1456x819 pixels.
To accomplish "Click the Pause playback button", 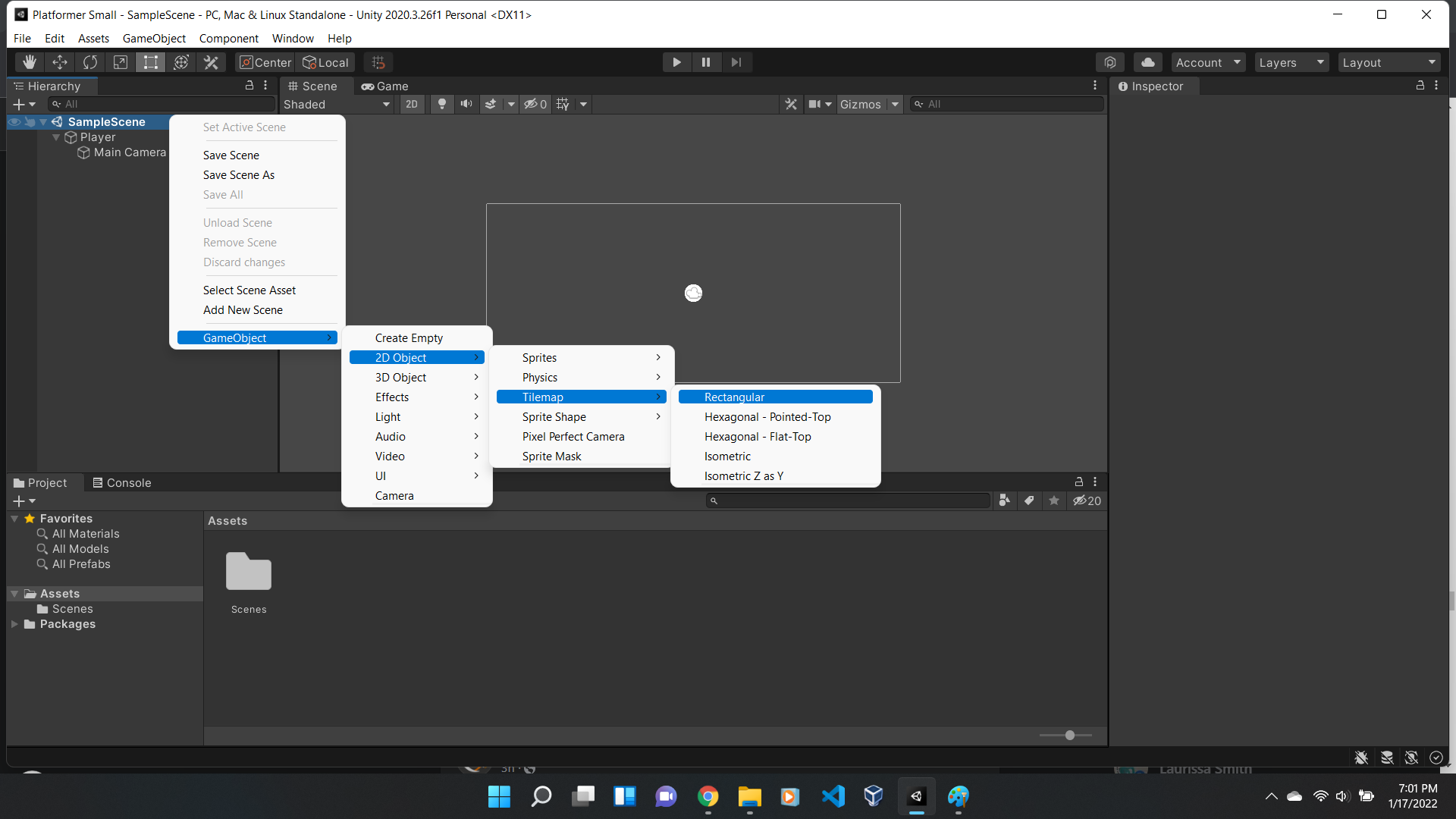I will coord(706,62).
